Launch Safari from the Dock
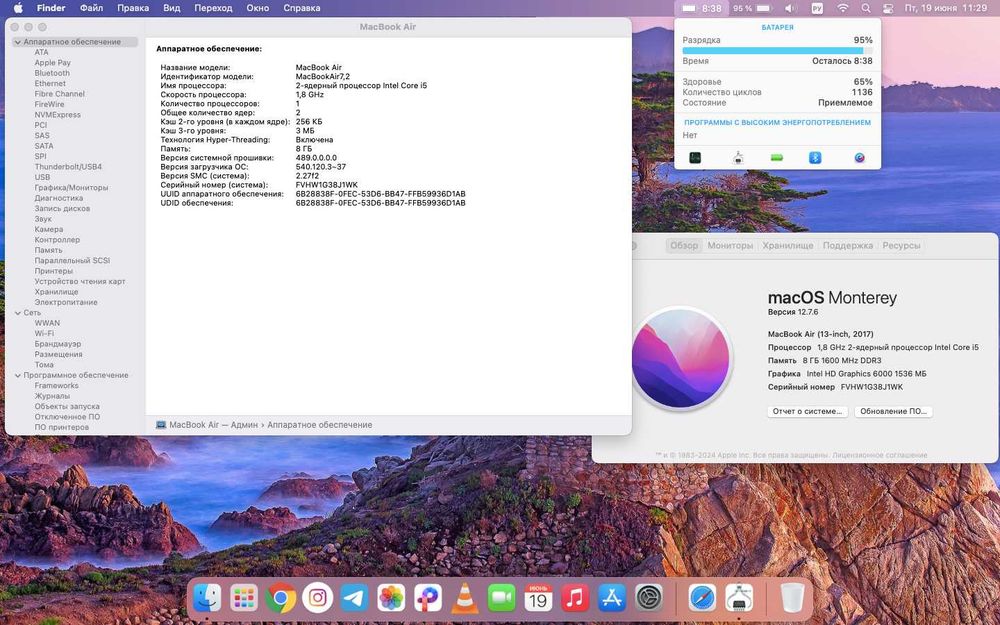This screenshot has width=1000, height=625. click(x=702, y=598)
